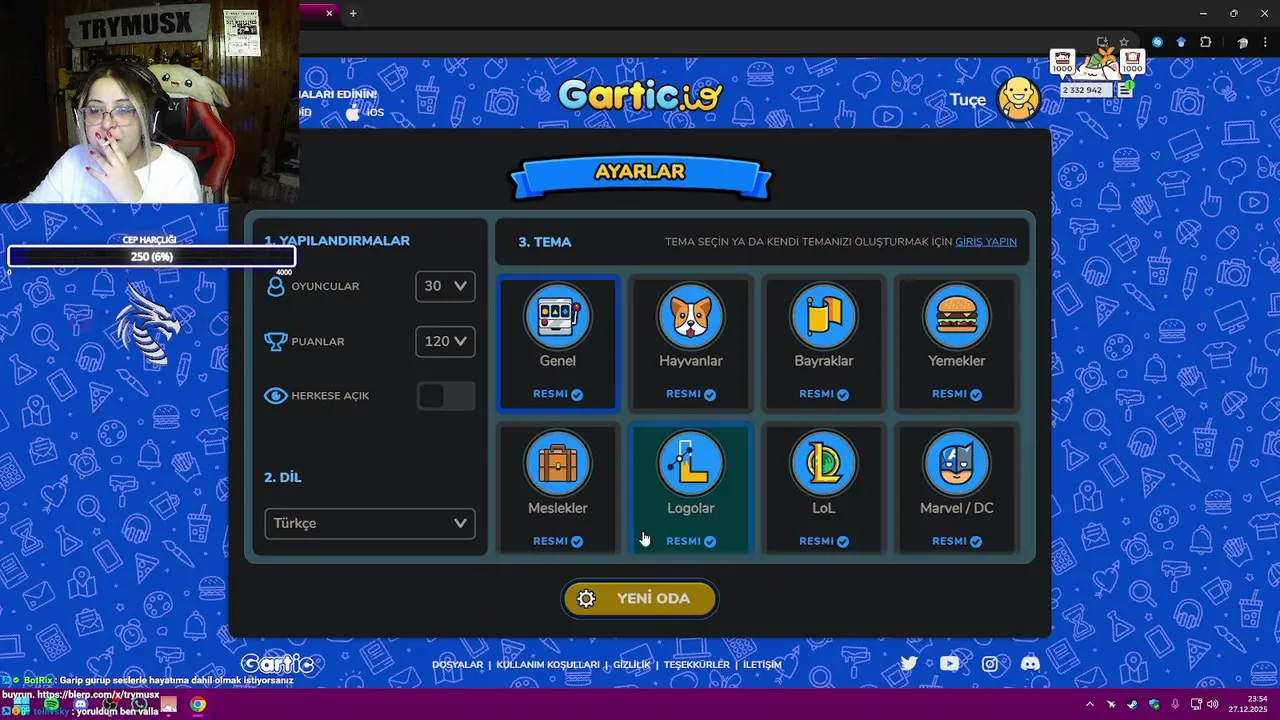Open the Steam tray icon
The image size is (1280, 720).
click(x=1131, y=704)
